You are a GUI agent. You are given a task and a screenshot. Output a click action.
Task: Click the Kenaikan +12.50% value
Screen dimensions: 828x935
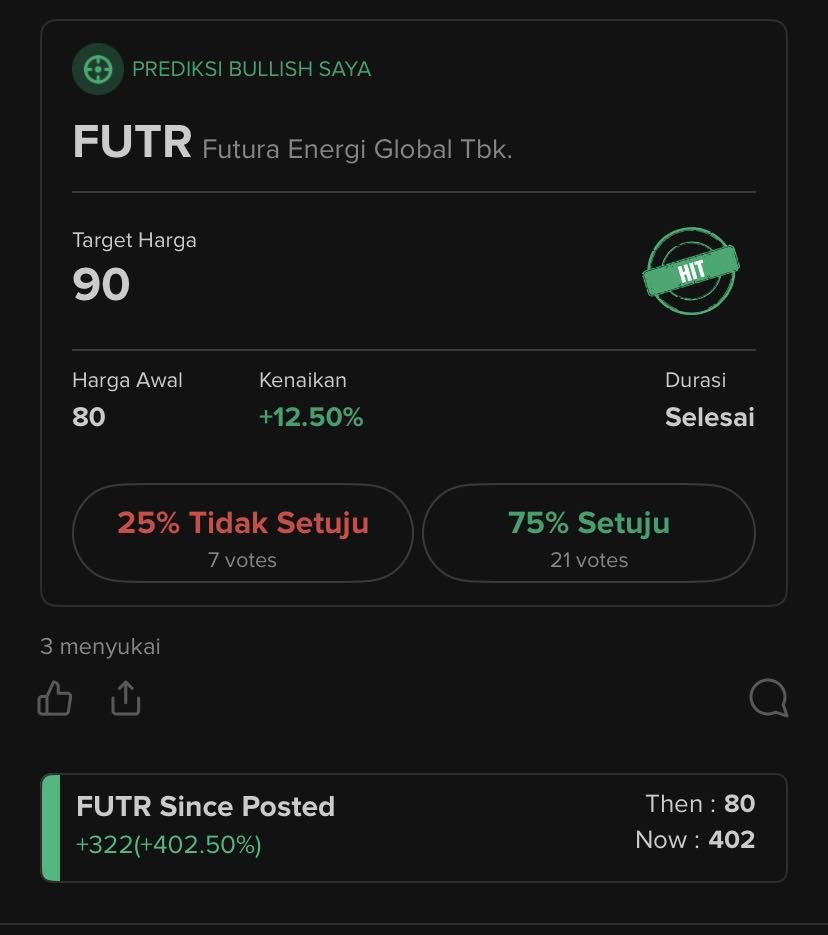[x=311, y=417]
